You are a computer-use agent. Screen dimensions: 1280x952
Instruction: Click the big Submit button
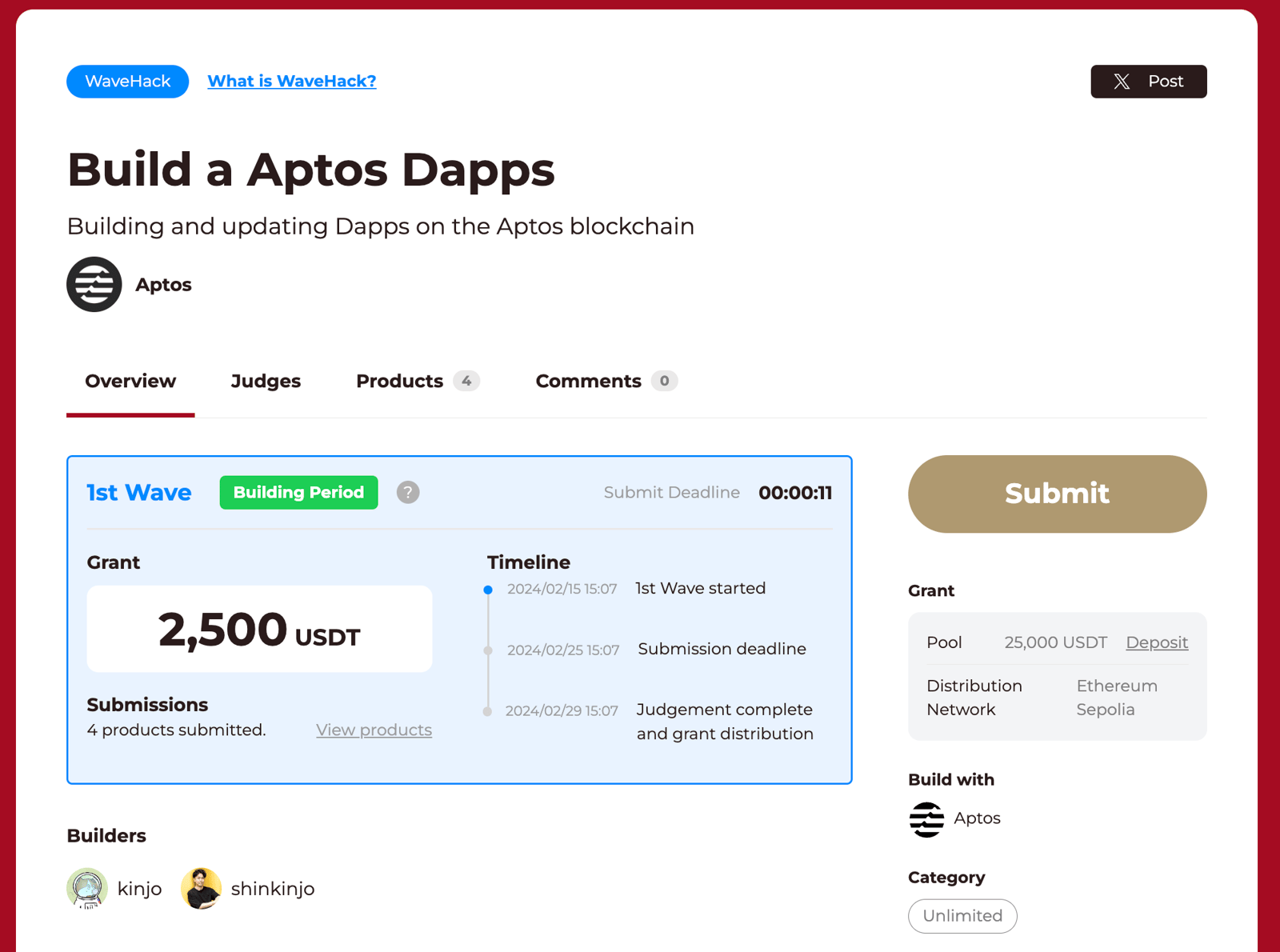[x=1057, y=494]
